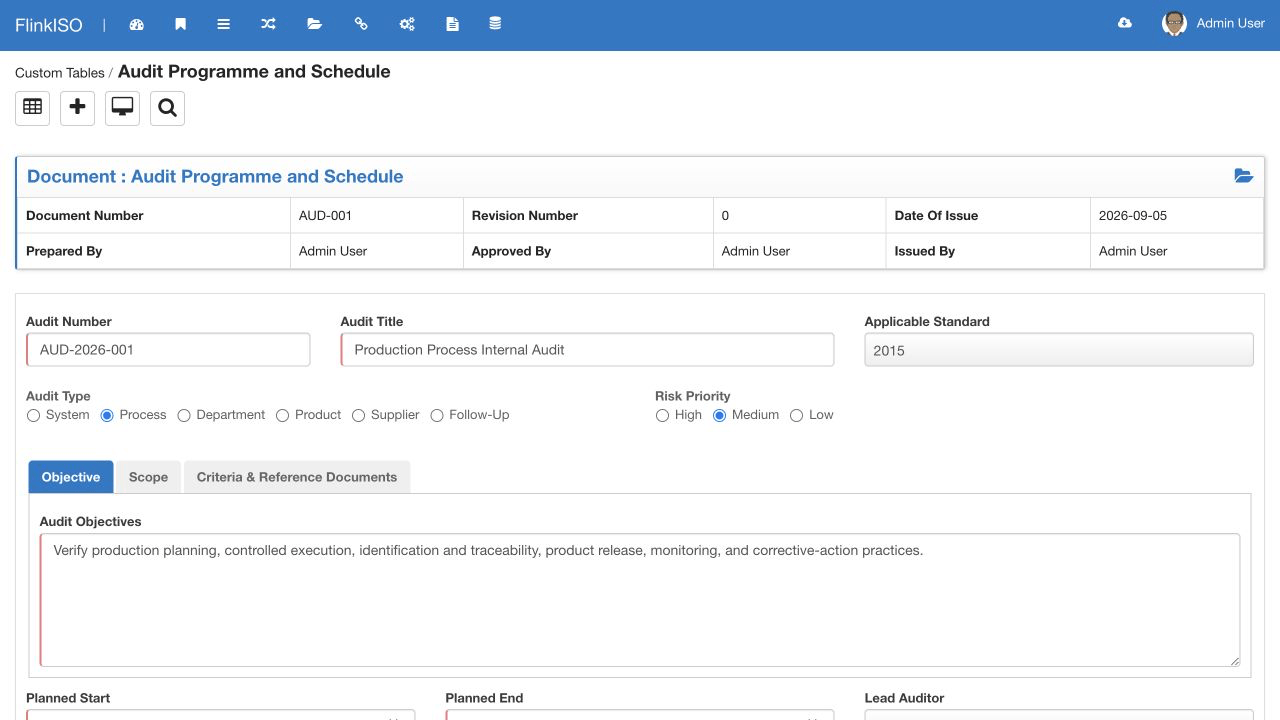Set risk priority to Low

(796, 415)
